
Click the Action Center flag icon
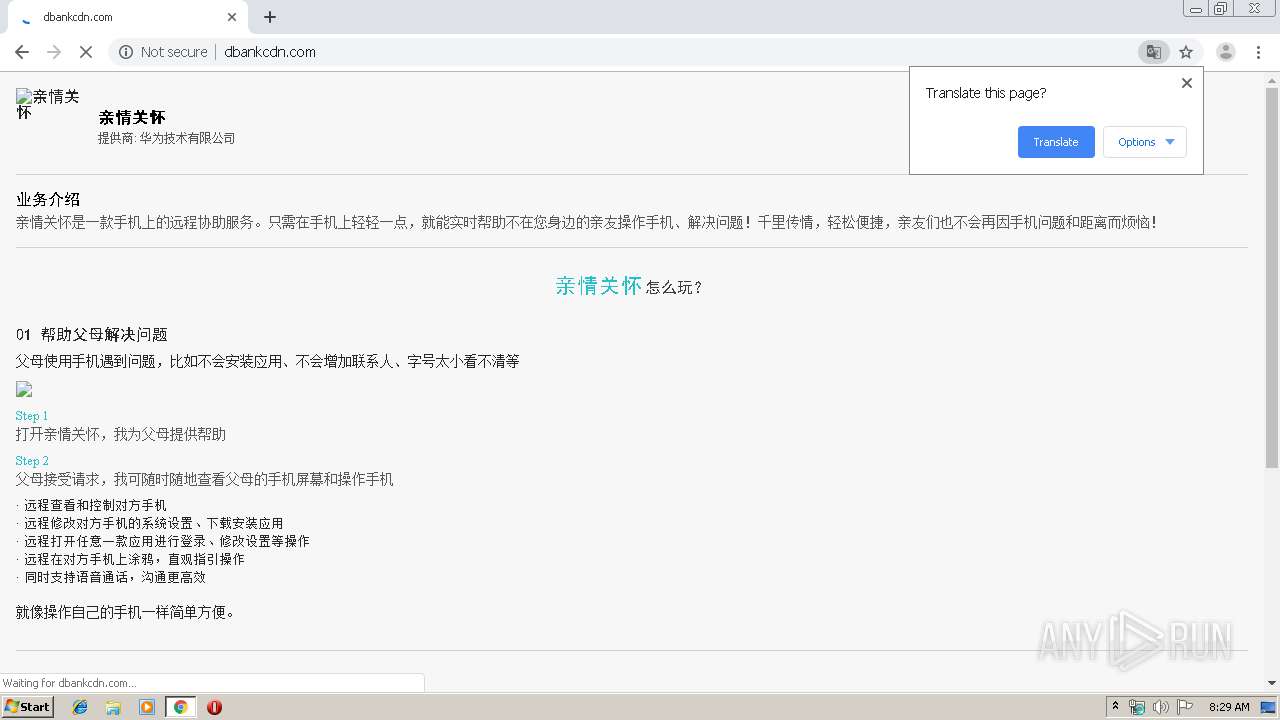point(1185,707)
